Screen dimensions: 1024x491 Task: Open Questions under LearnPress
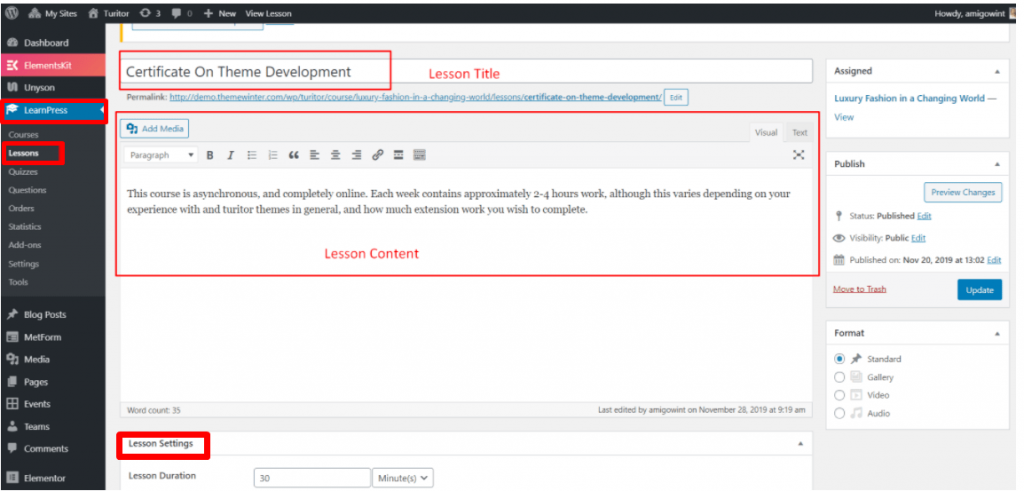pos(27,190)
